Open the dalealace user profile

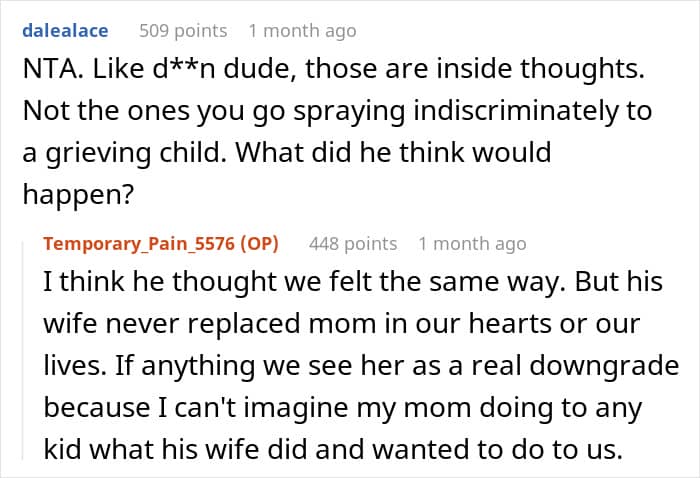click(x=66, y=31)
